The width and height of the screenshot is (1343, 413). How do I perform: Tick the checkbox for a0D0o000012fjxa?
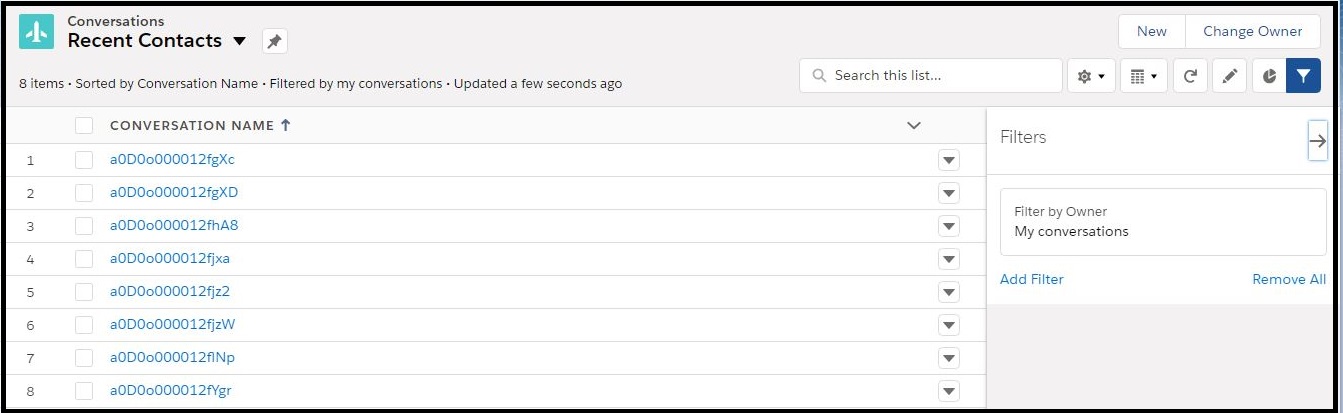(x=84, y=259)
